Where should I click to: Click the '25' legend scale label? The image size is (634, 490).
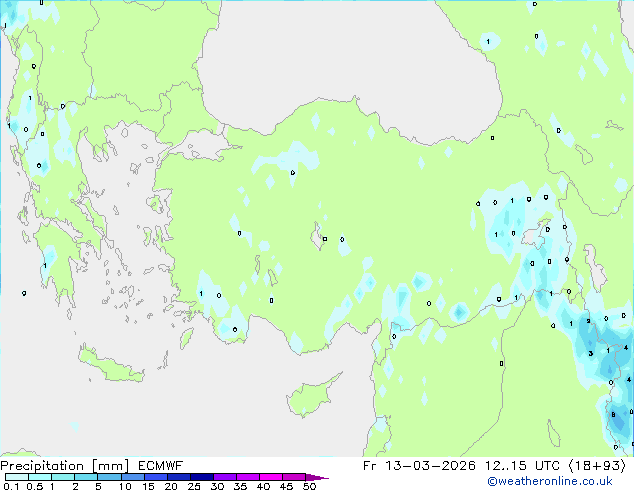[x=194, y=486]
